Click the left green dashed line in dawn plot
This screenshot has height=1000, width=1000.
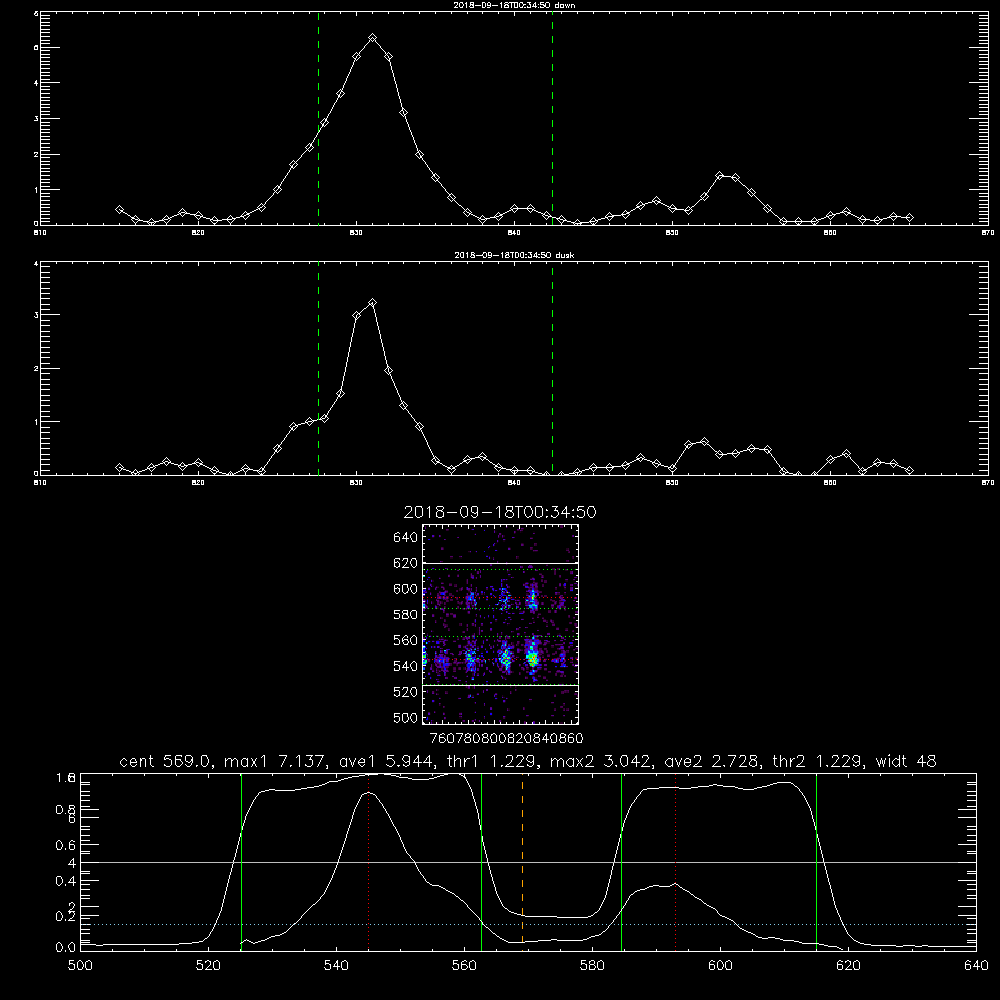(318, 118)
